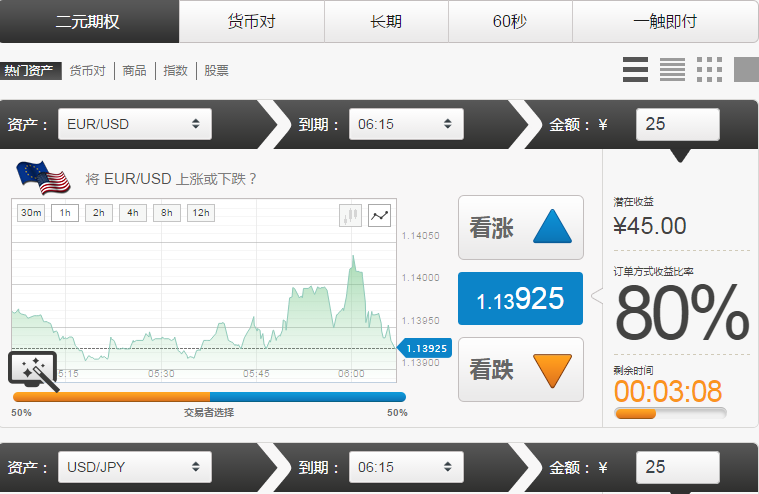This screenshot has width=759, height=494.
Task: Click the EUR/USD flag icon
Action: tap(43, 178)
